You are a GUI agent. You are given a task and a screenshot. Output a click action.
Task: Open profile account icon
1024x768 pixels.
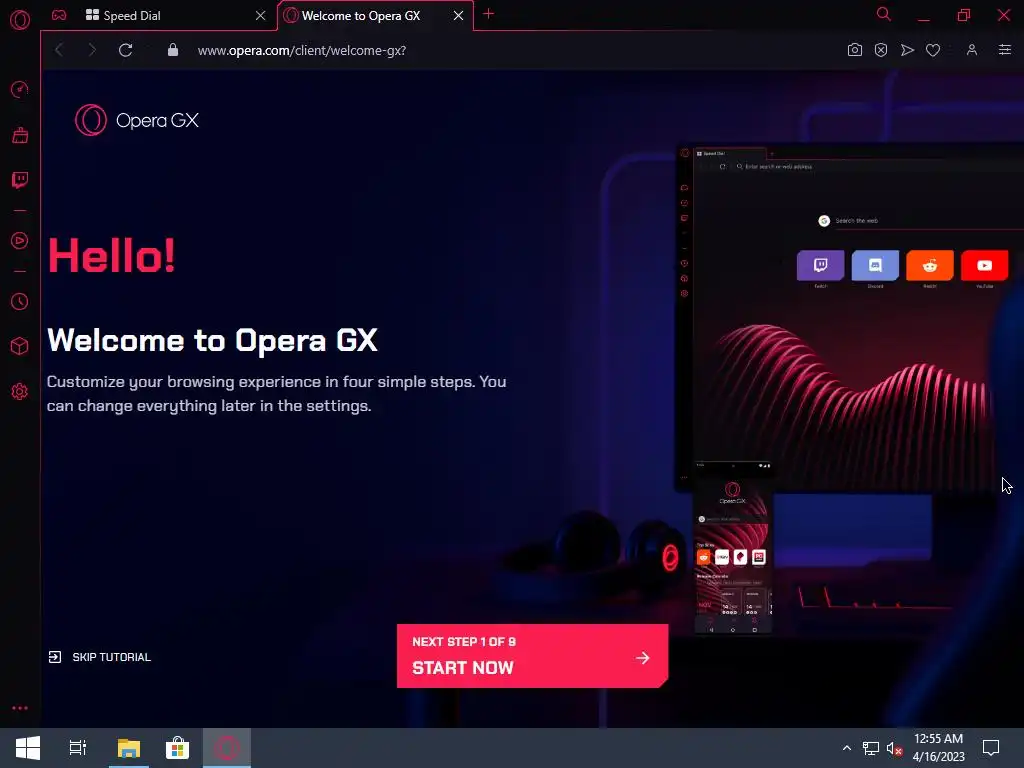[972, 50]
